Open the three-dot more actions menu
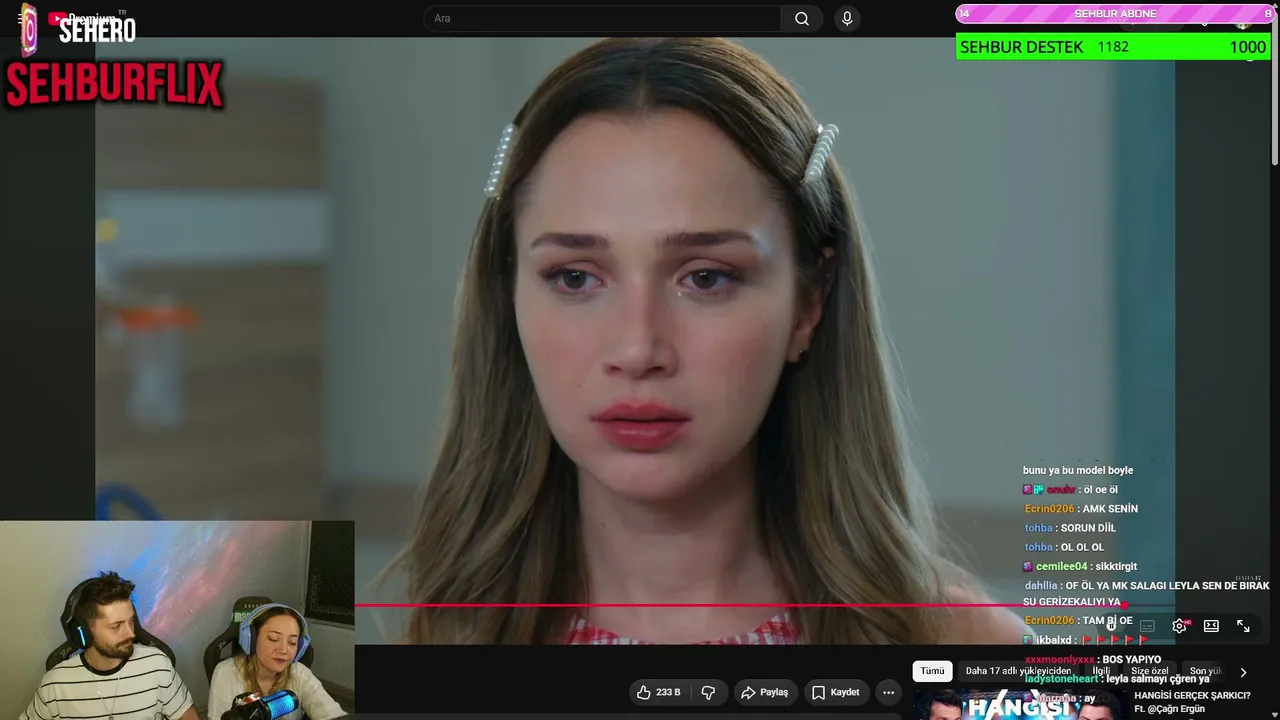1280x720 pixels. 888,692
